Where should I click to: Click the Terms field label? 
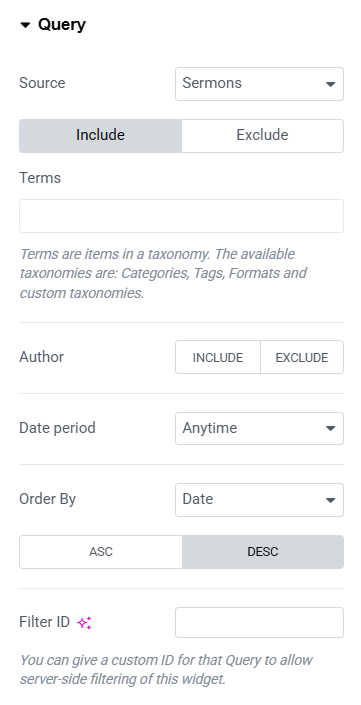[x=40, y=178]
